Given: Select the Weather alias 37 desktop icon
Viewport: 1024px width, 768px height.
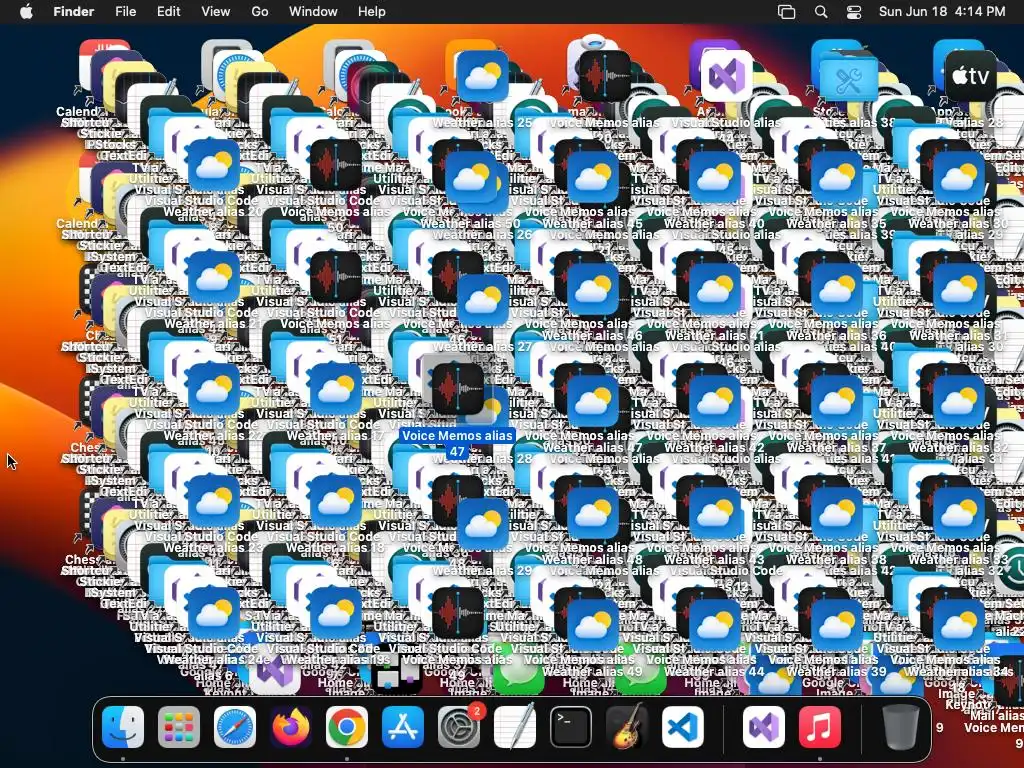Looking at the screenshot, I should pyautogui.click(x=837, y=401).
